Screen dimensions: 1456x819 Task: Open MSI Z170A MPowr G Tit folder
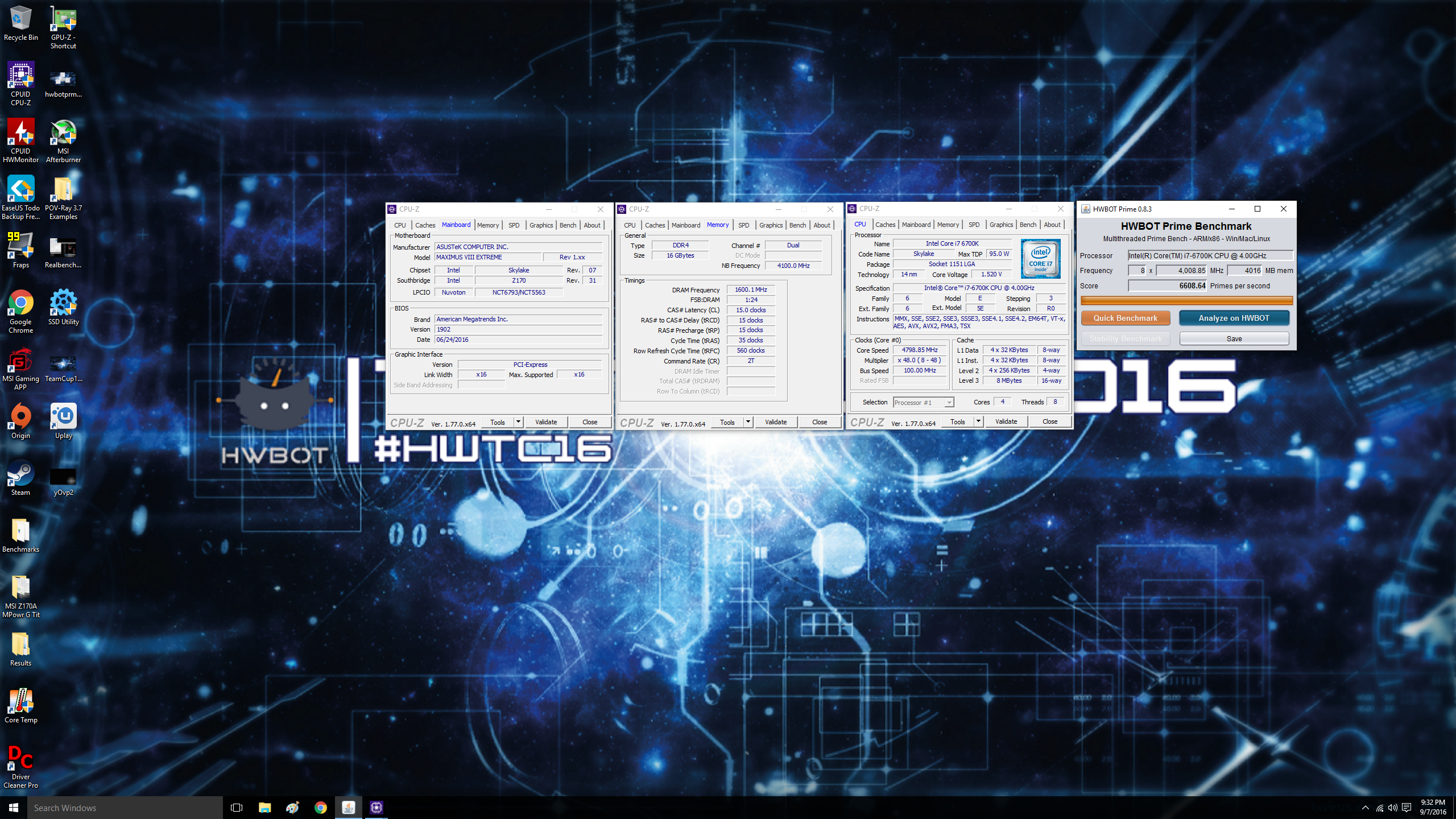pyautogui.click(x=21, y=595)
